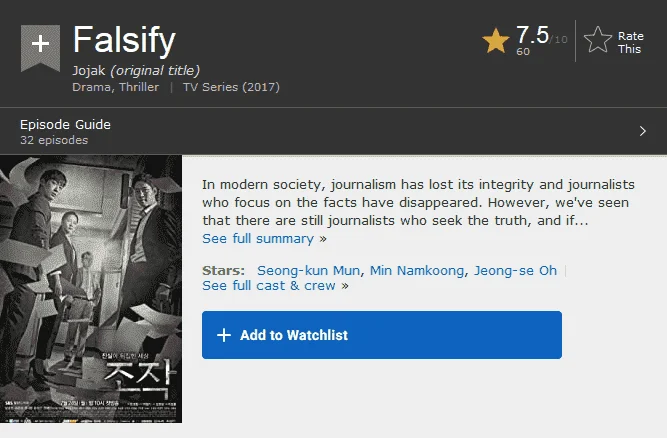
Task: Click the Falsify poster thumbnail
Action: (91, 289)
